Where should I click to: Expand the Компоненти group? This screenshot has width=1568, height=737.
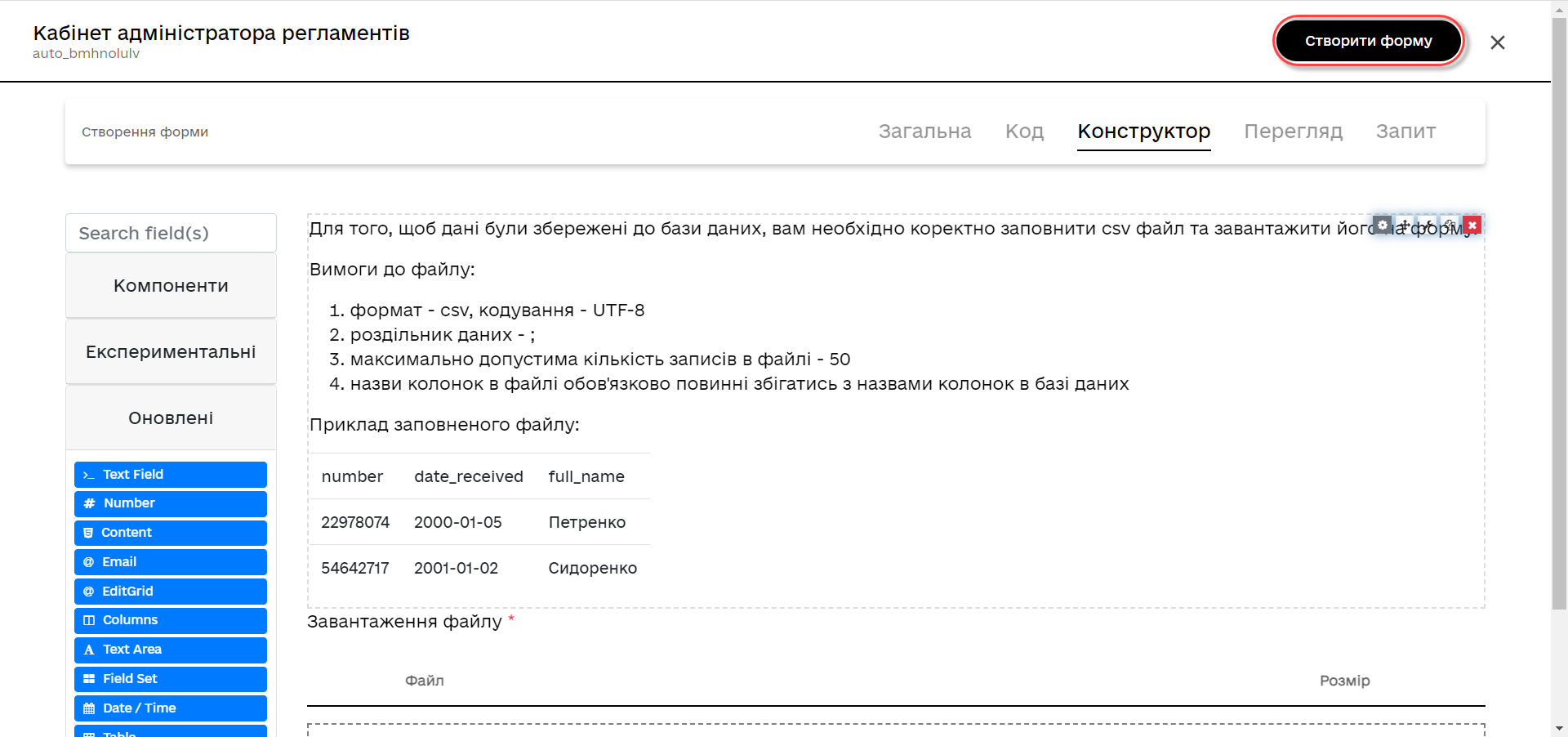(x=171, y=286)
